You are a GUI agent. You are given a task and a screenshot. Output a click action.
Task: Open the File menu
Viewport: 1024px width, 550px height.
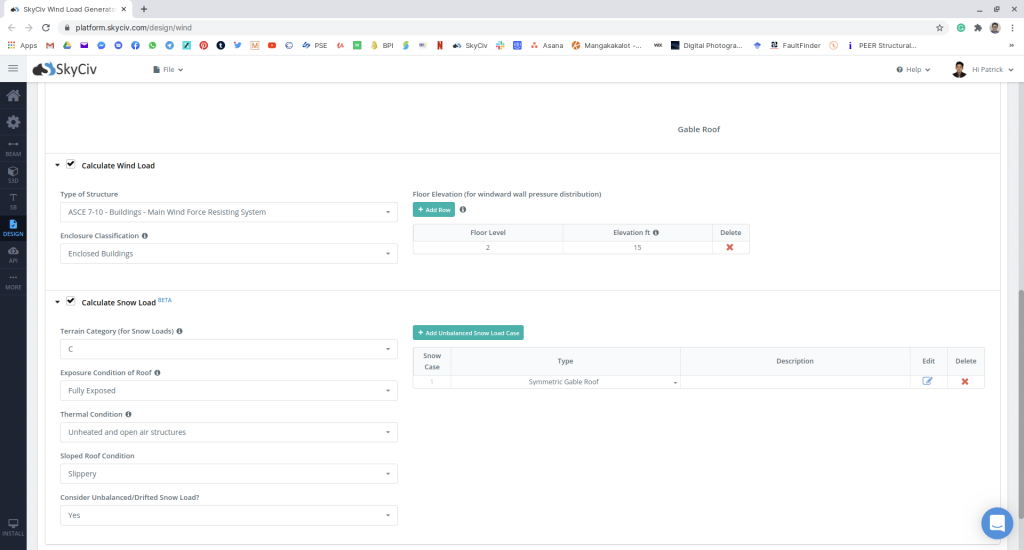168,70
